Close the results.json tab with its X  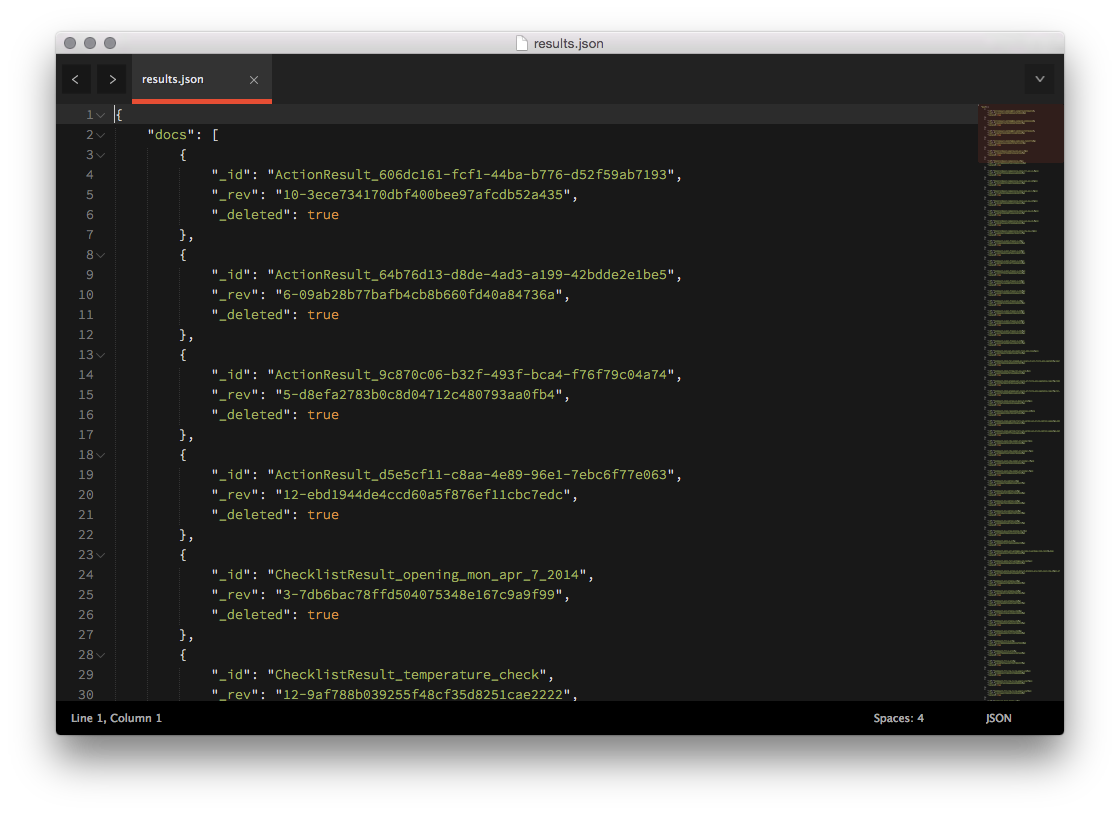coord(253,79)
